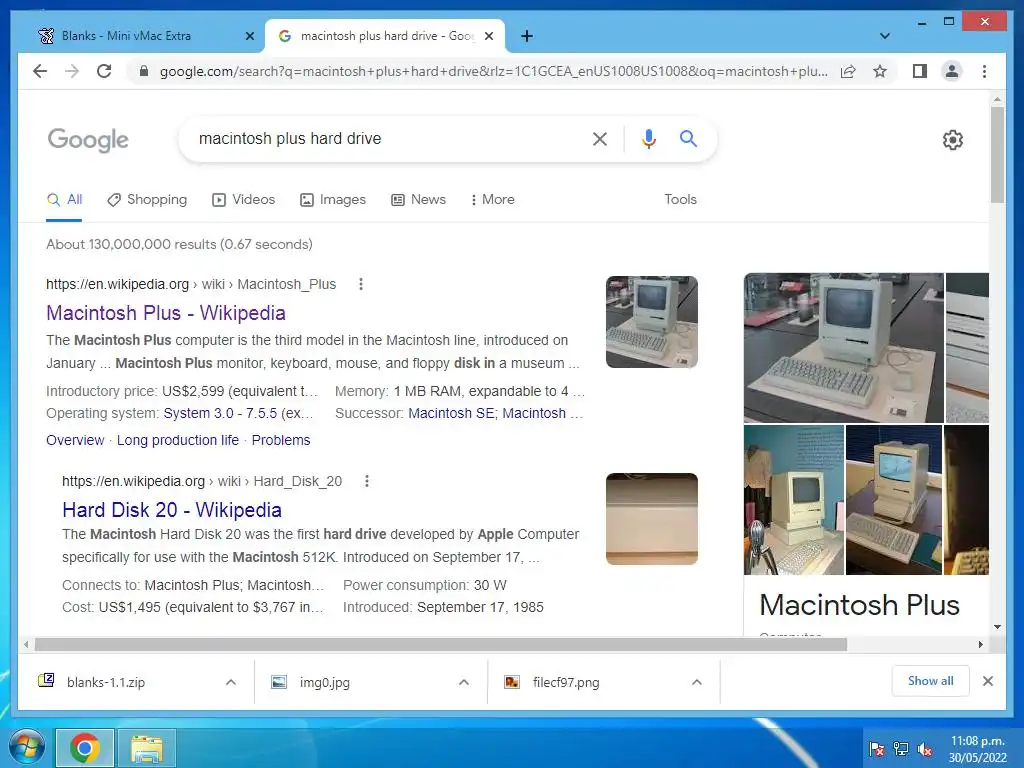The width and height of the screenshot is (1024, 768).
Task: Select the All results tab
Action: click(x=64, y=199)
